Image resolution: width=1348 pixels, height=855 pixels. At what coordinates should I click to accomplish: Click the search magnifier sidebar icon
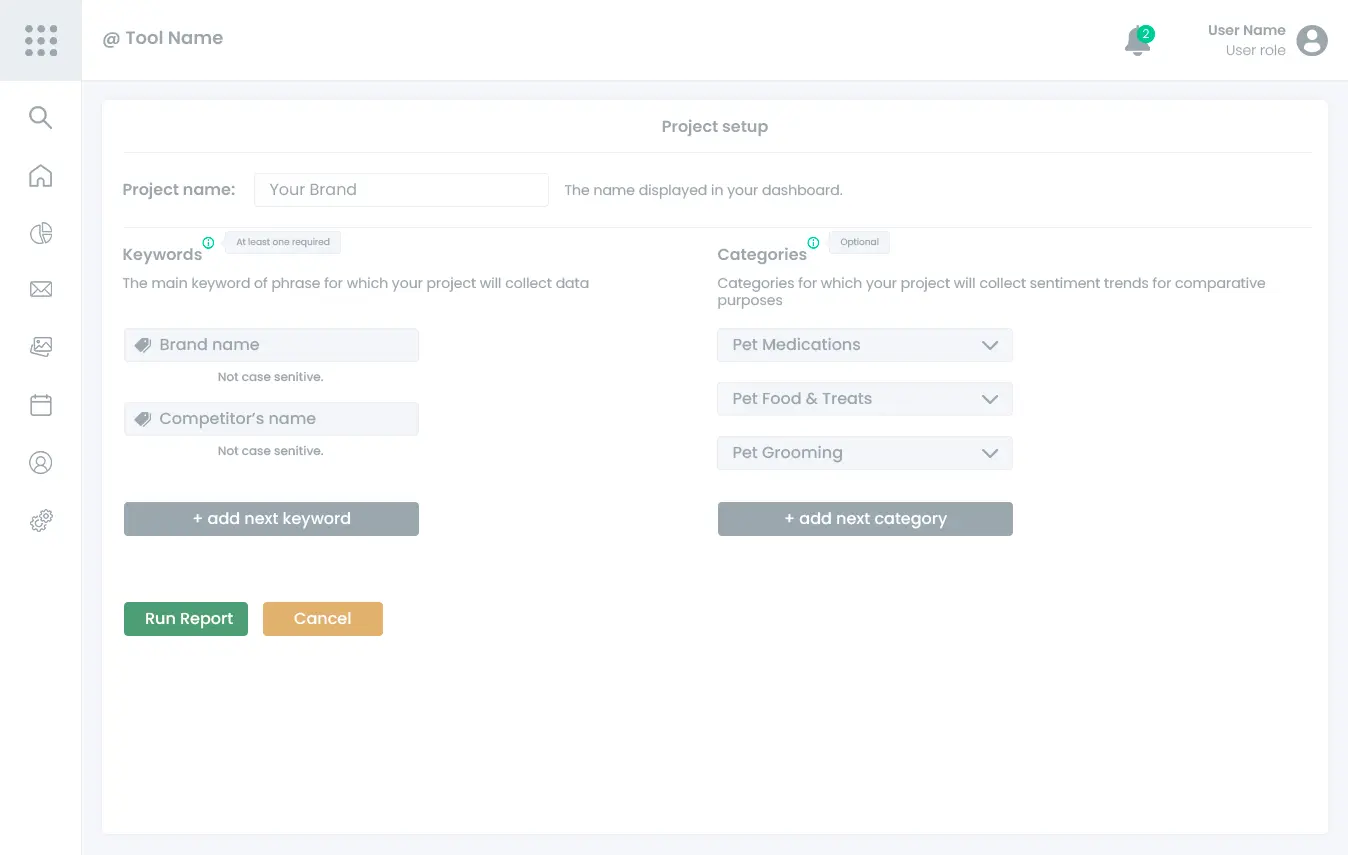pos(40,118)
